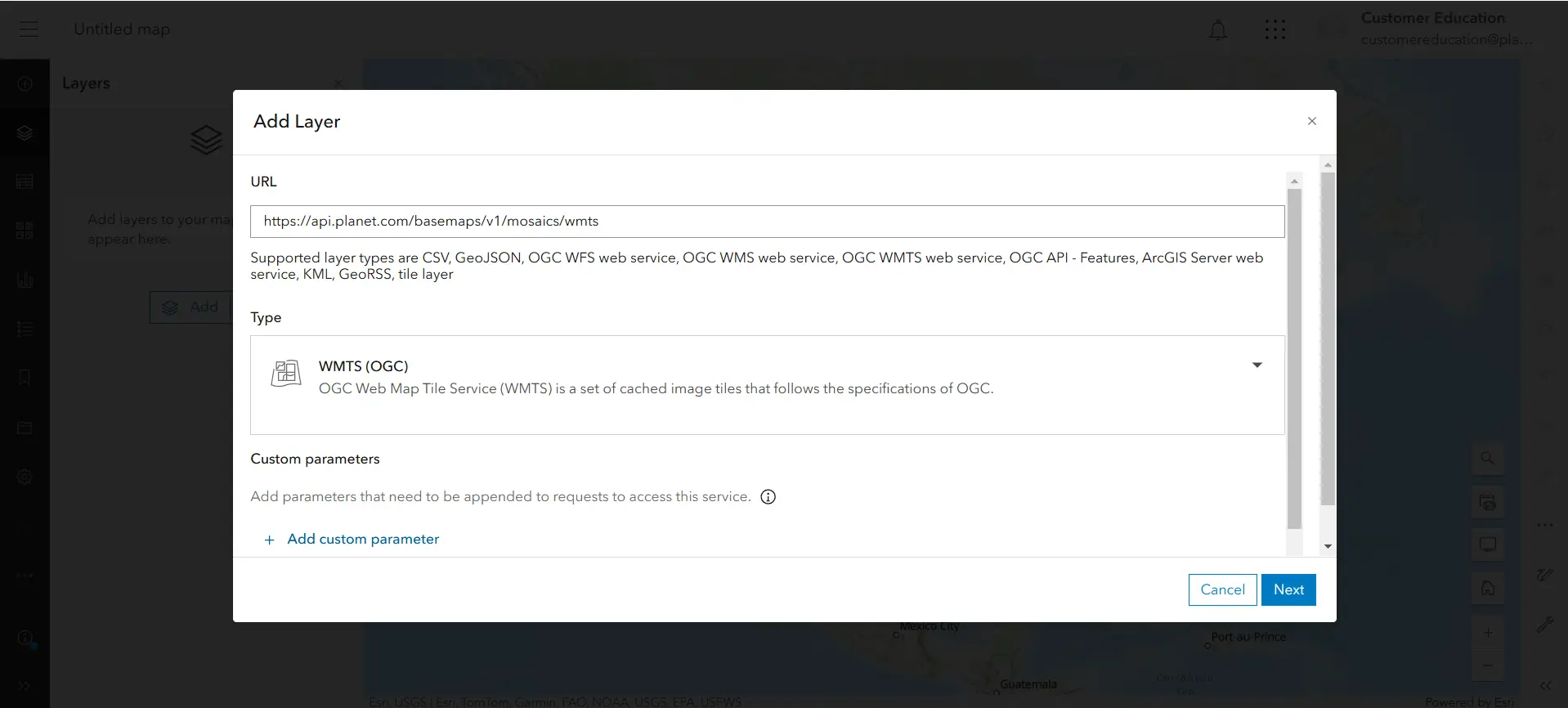Click into the URL input field
This screenshot has height=708, width=1568.
tap(767, 222)
